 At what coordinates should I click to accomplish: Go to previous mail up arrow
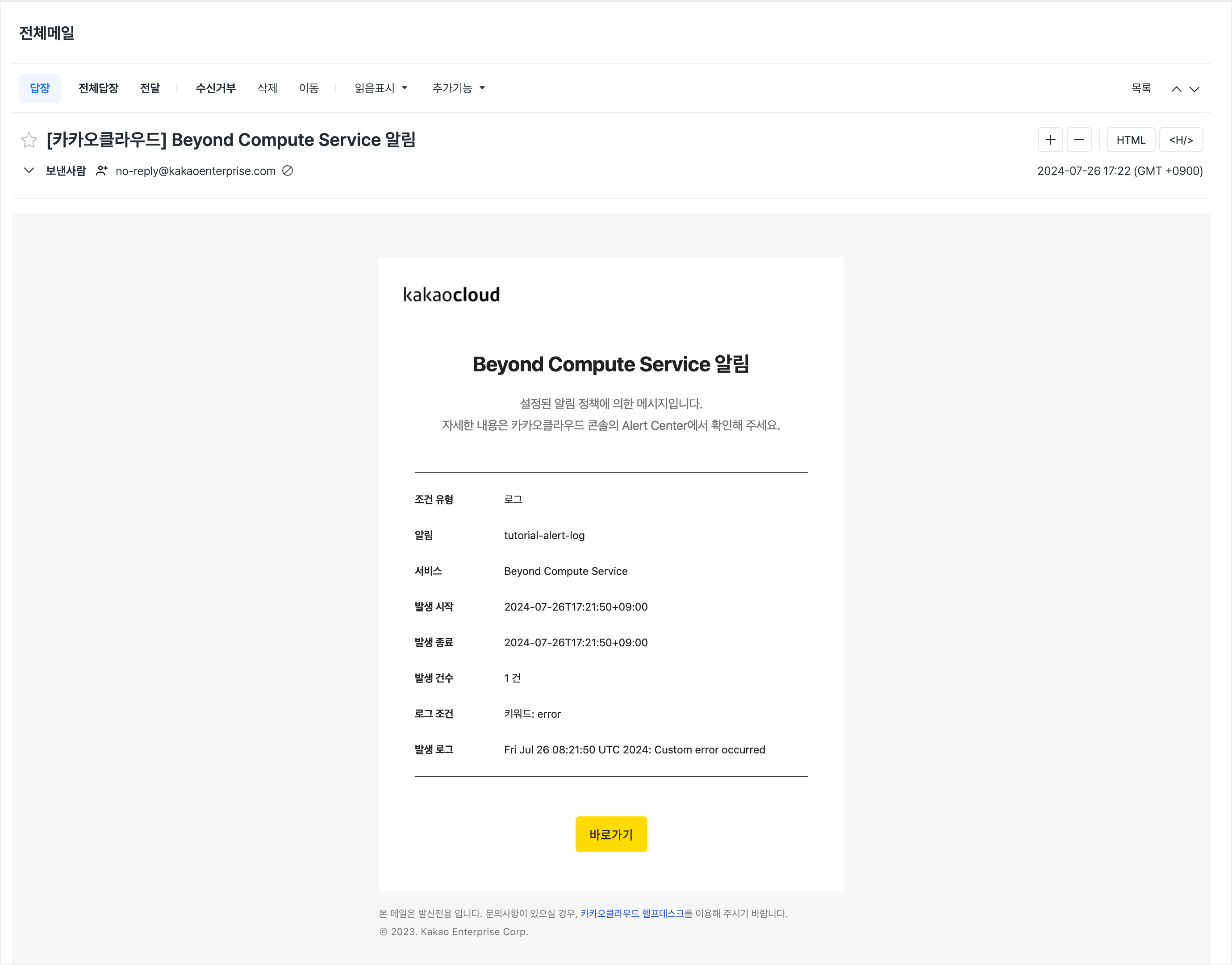[1177, 89]
